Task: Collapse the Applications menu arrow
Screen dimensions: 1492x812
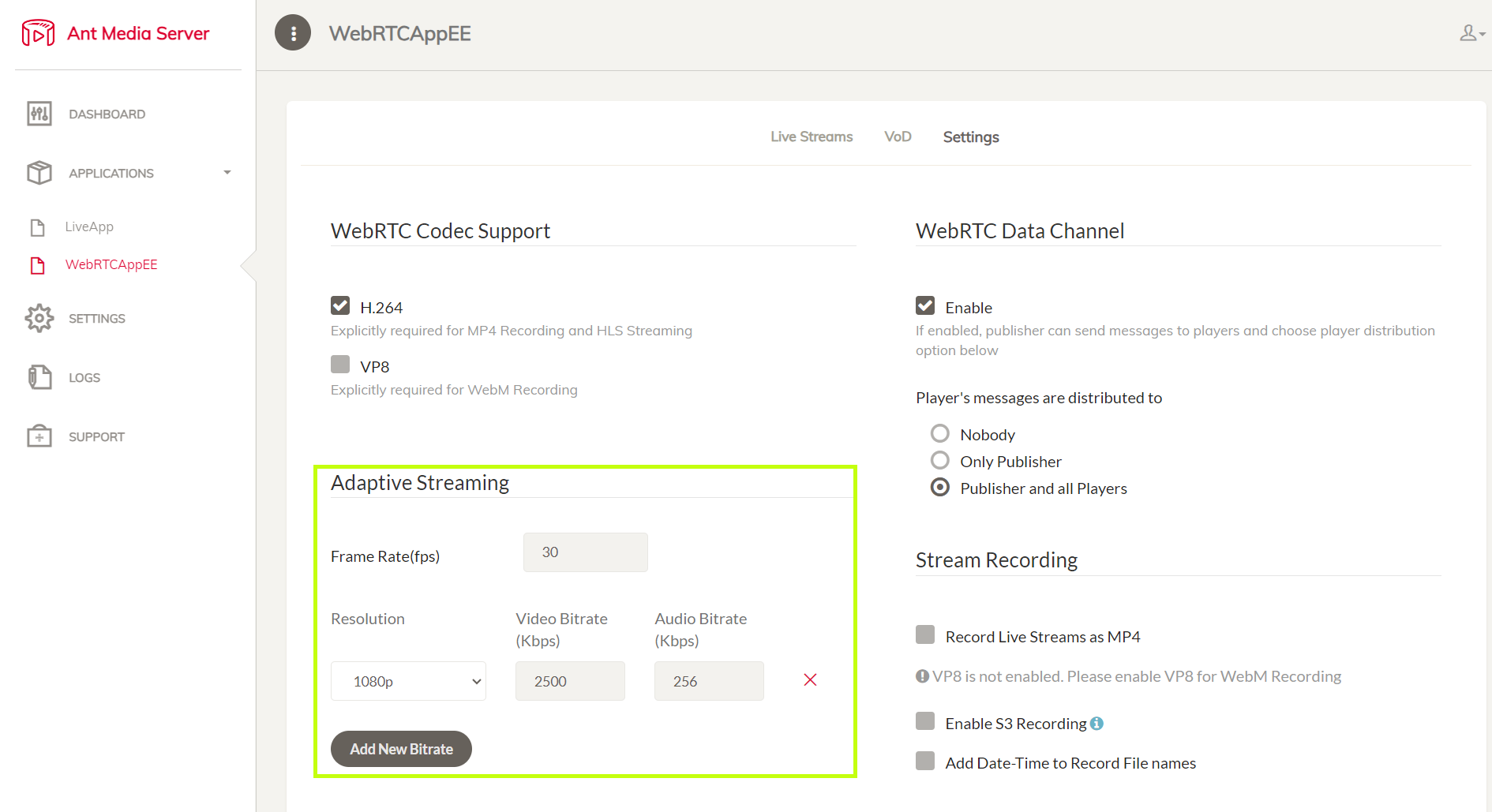Action: pos(227,172)
